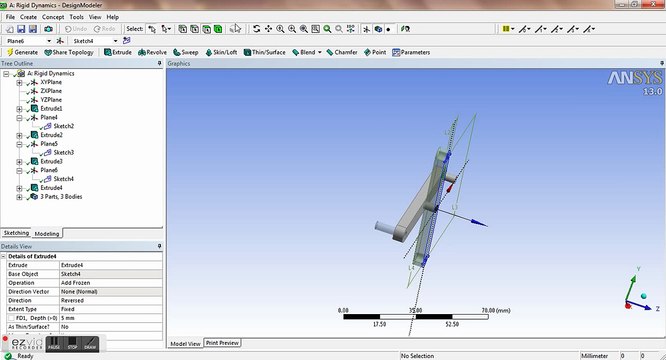Image resolution: width=666 pixels, height=360 pixels.
Task: Open the Tools menu
Action: pos(76,17)
